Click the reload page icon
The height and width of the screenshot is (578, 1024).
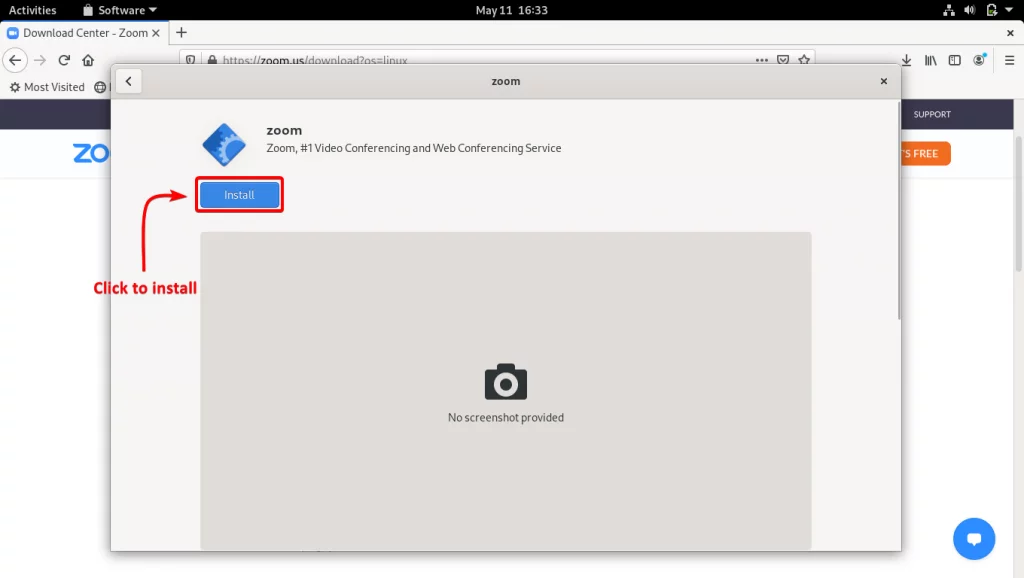point(63,60)
